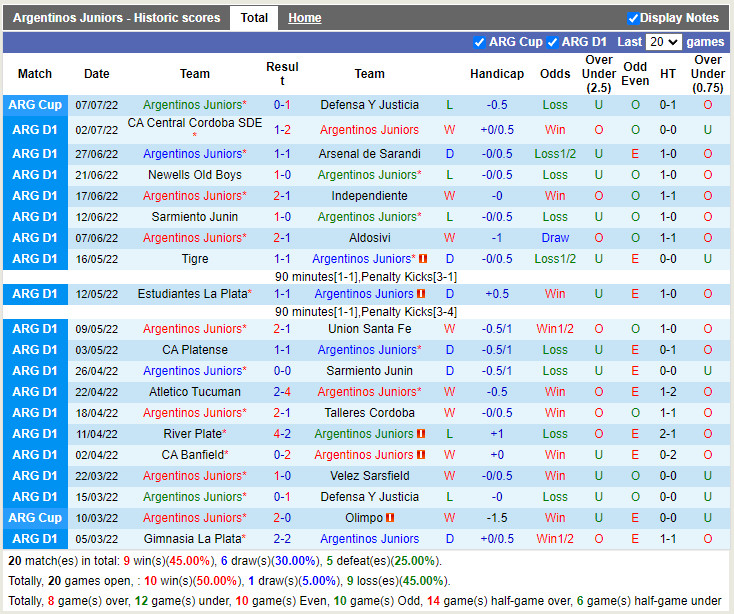Click the 2-4 score for Atletico Tucuman match
Screen dimensions: 734x614
coord(282,392)
